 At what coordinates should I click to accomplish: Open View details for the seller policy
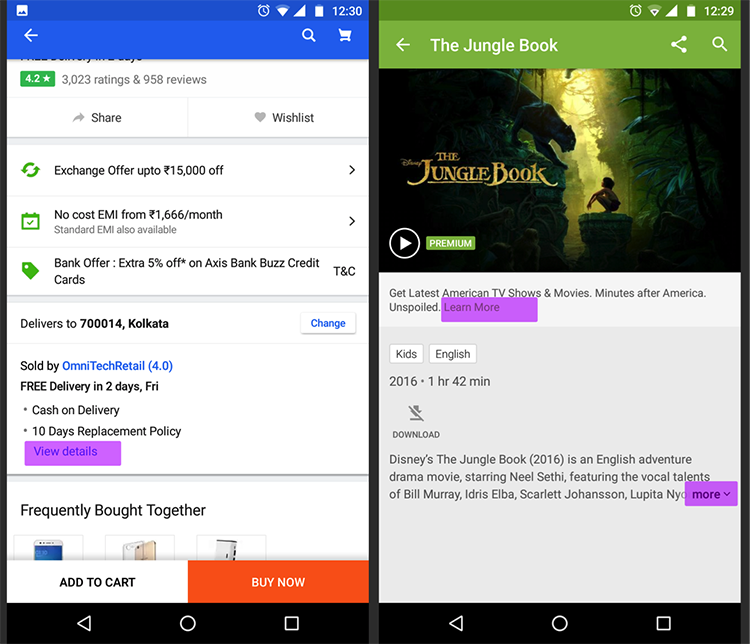pos(66,451)
